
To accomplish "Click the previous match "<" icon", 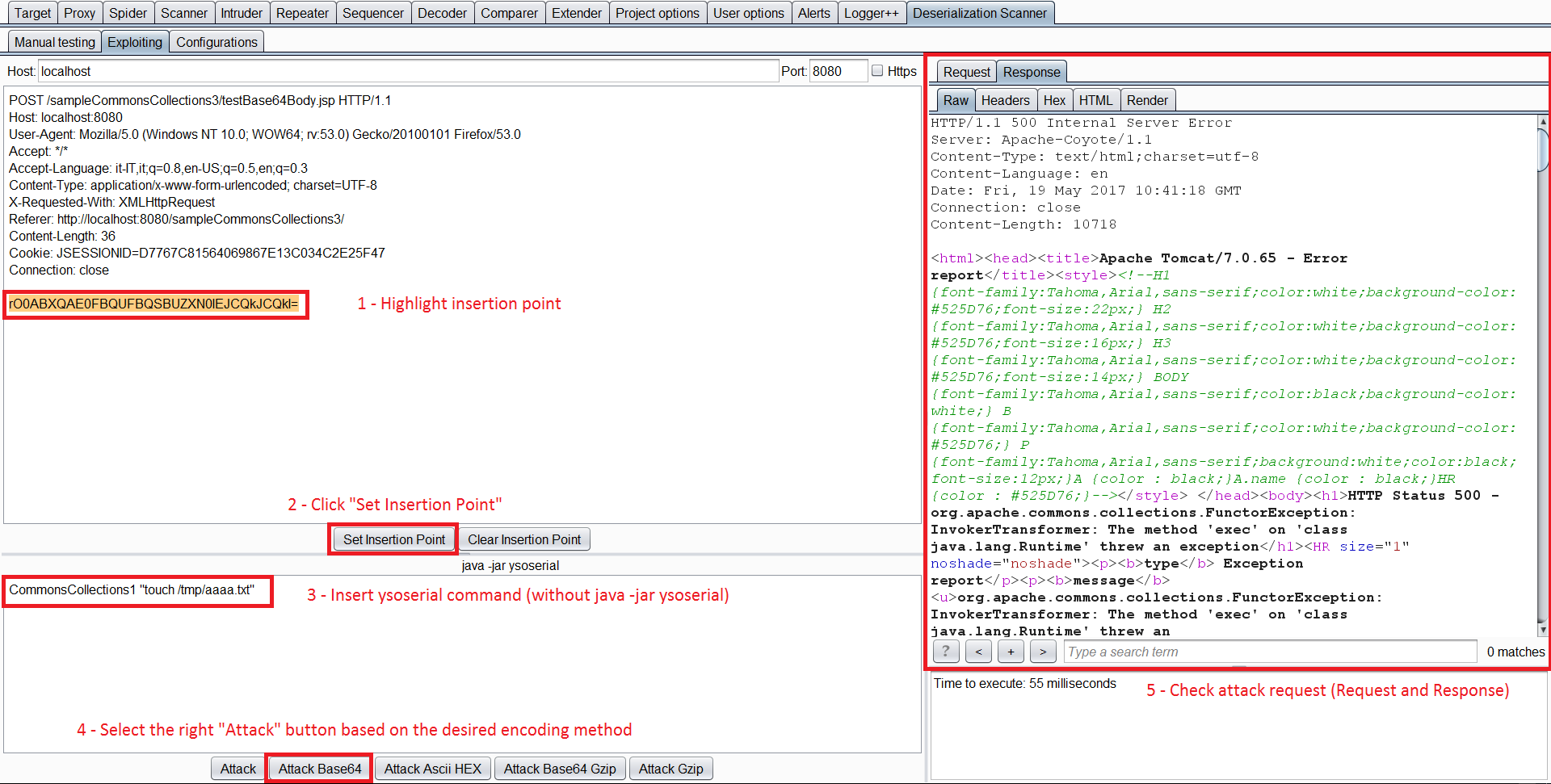I will [x=978, y=652].
